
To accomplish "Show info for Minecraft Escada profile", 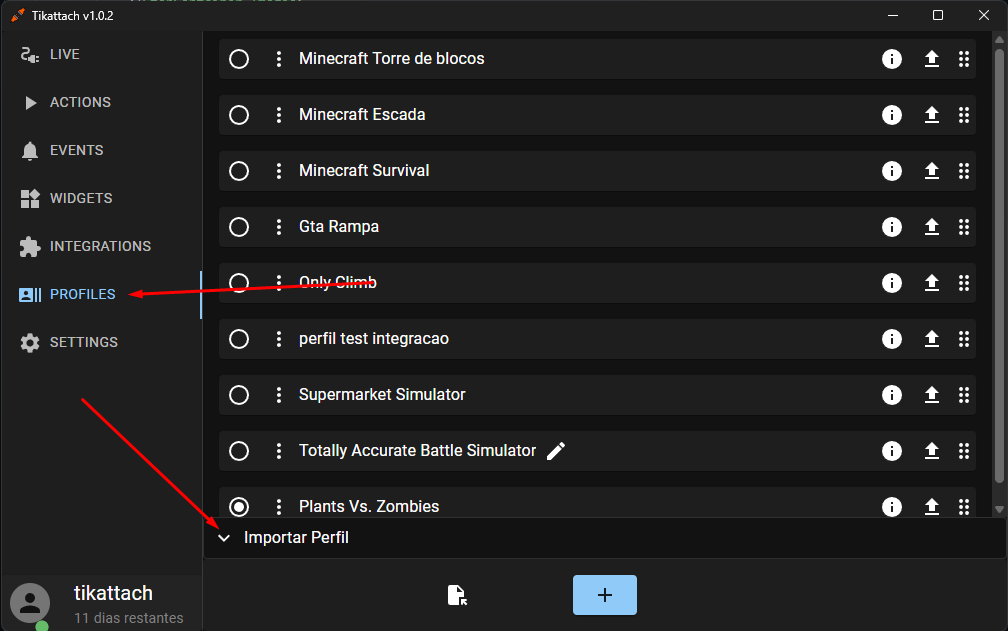I will pyautogui.click(x=892, y=115).
